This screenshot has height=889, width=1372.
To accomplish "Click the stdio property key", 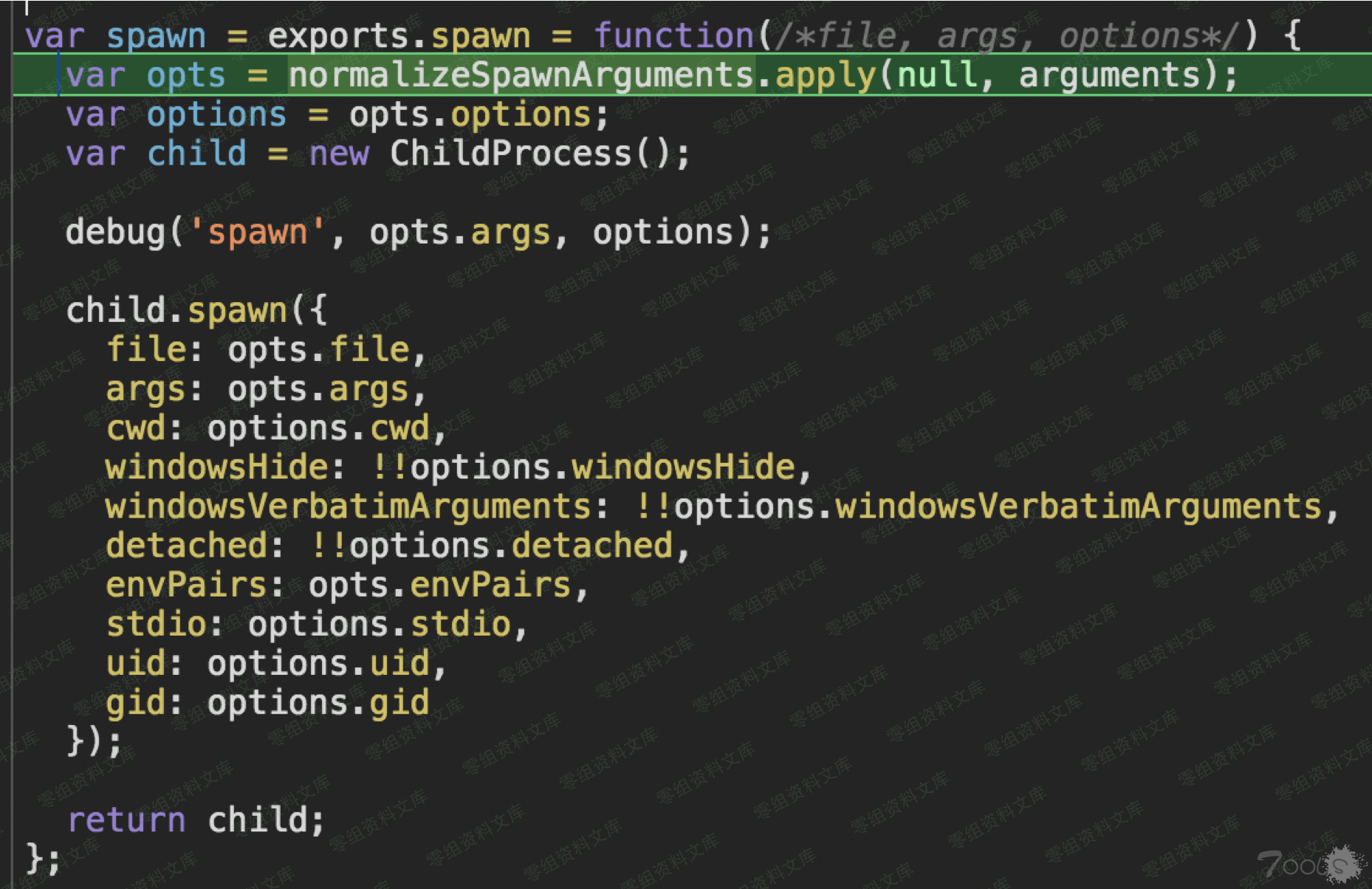I will 156,624.
